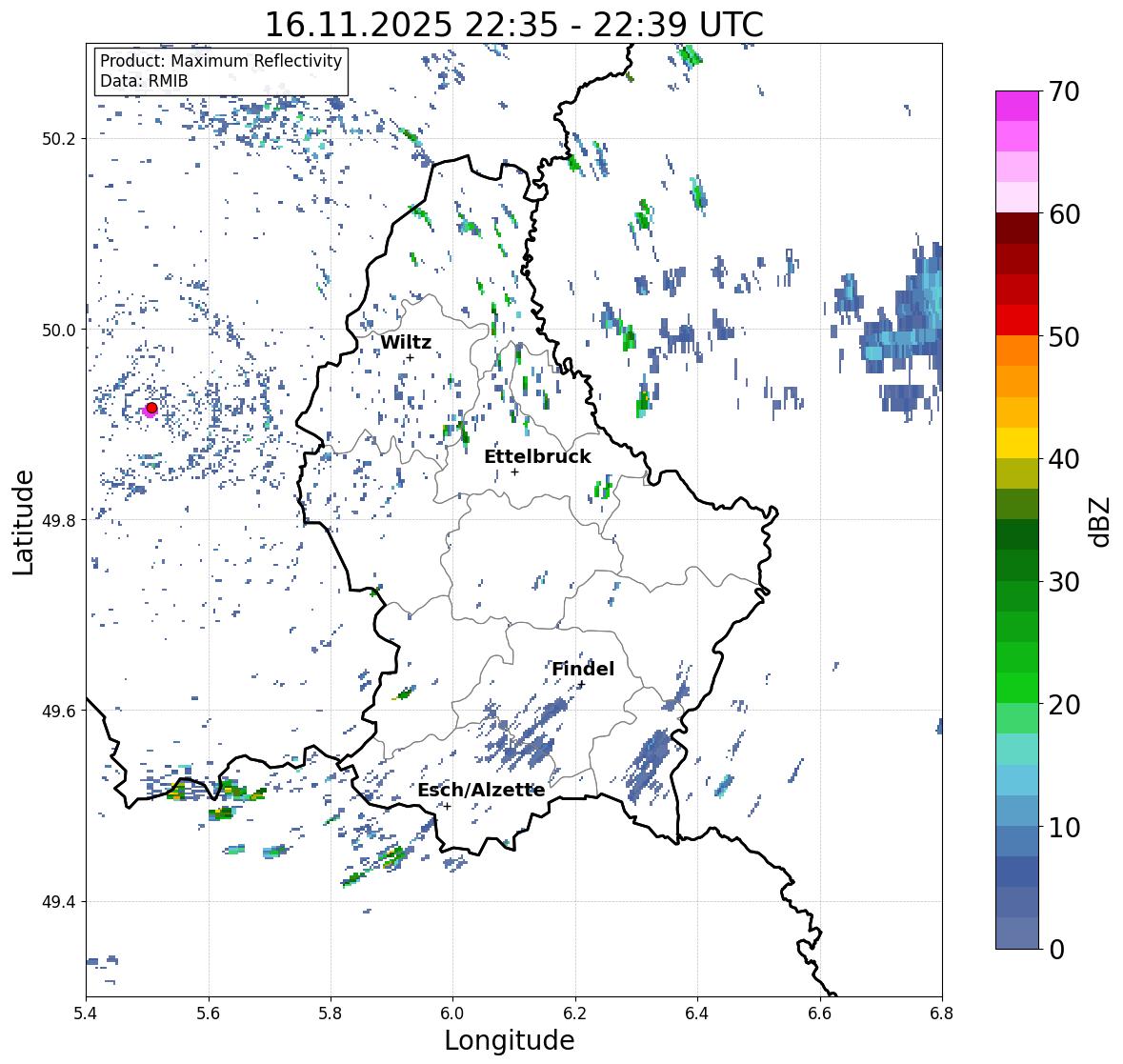Viewport: 1123px width, 1064px height.
Task: Click the title "16.11.2025 22:35 - 22:39 UTC"
Action: pyautogui.click(x=513, y=24)
